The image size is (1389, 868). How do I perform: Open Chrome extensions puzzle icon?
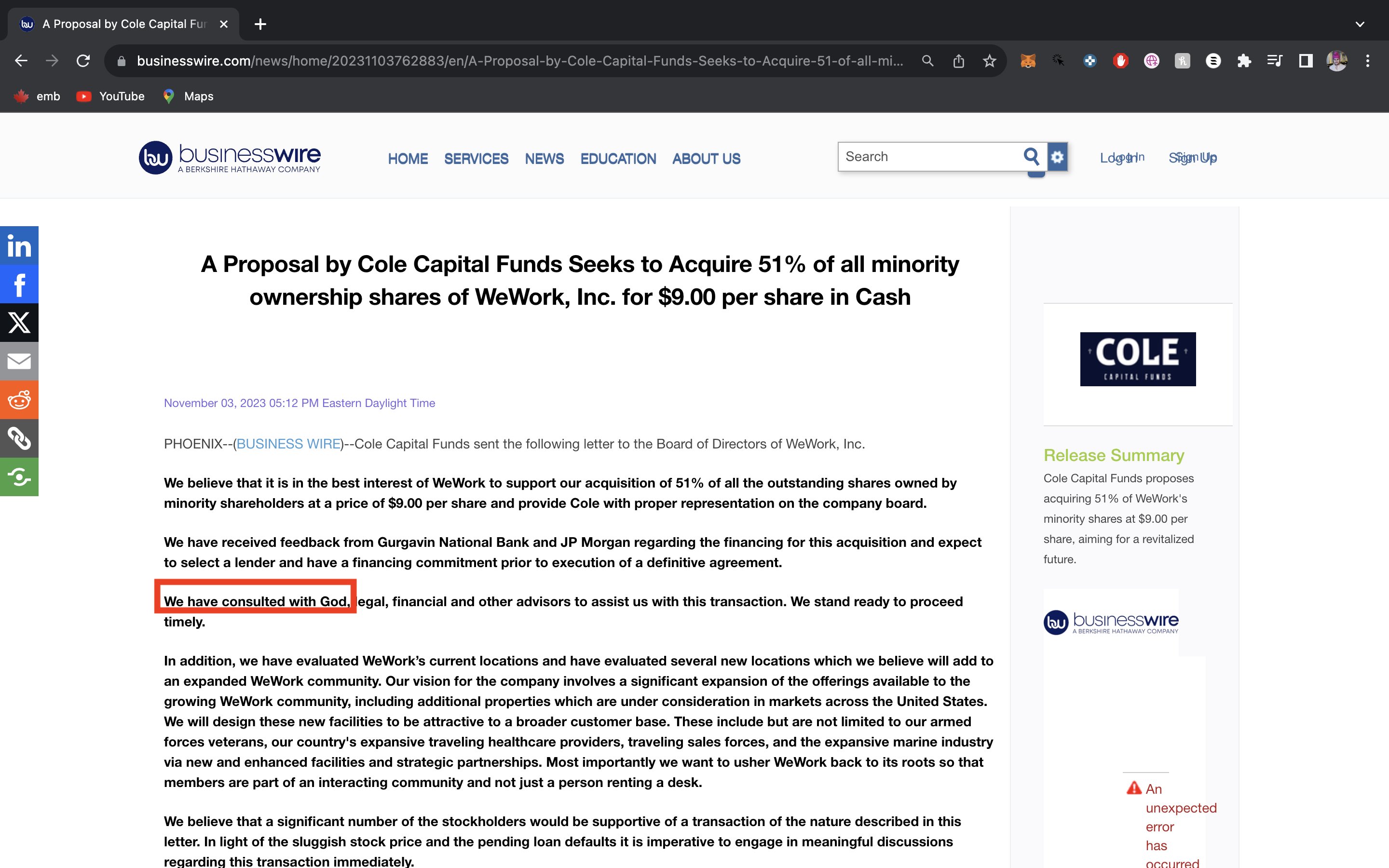click(x=1244, y=61)
